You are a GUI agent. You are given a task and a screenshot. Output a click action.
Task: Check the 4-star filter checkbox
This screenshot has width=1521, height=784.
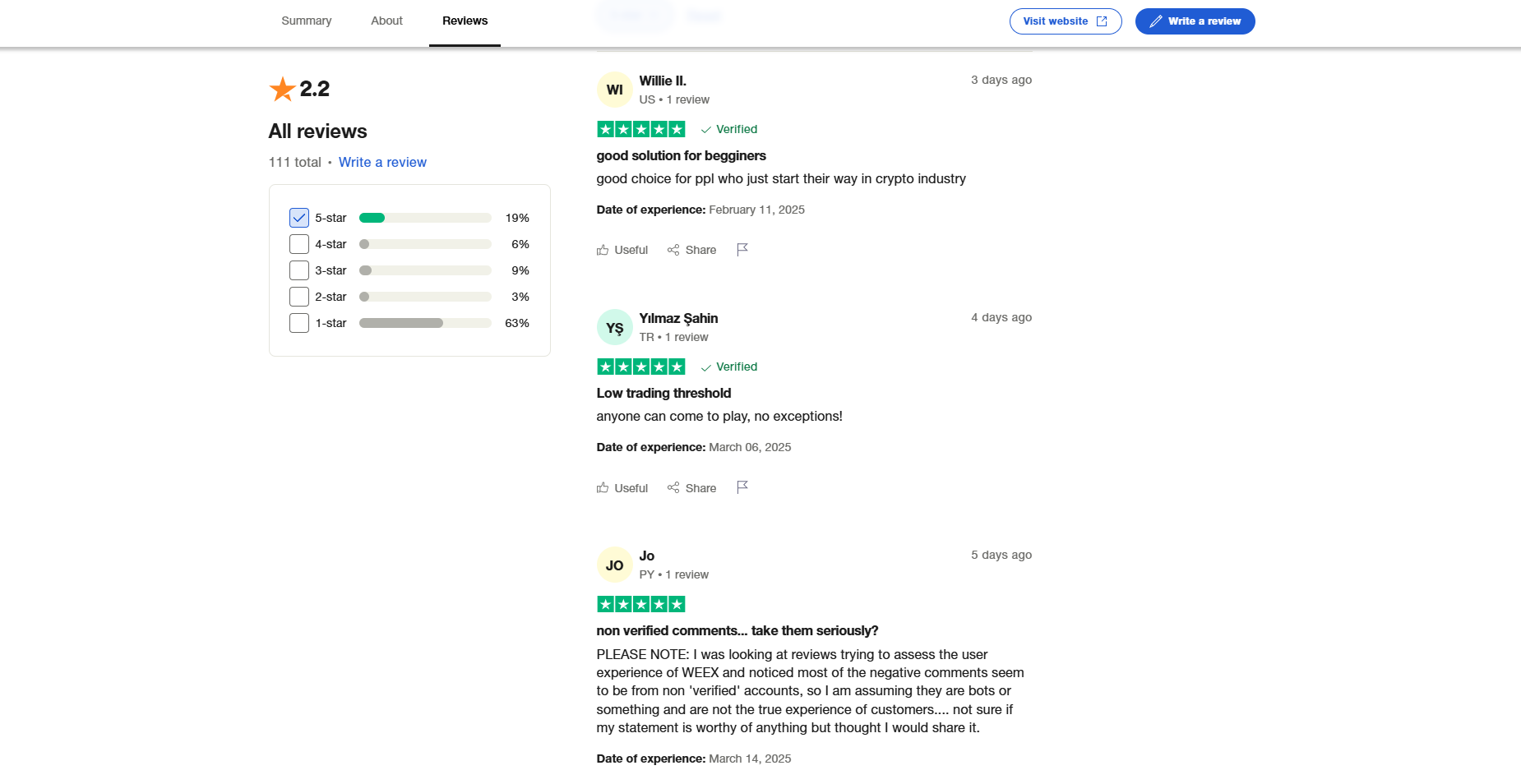click(299, 244)
